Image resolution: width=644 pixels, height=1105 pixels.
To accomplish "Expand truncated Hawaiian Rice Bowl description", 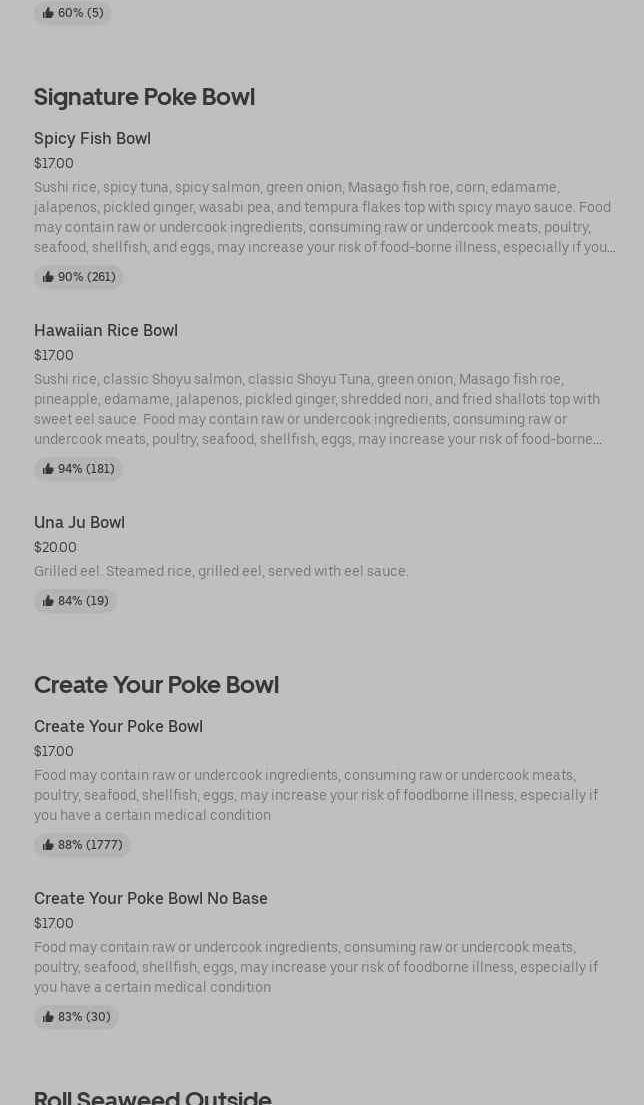I will click(x=597, y=439).
